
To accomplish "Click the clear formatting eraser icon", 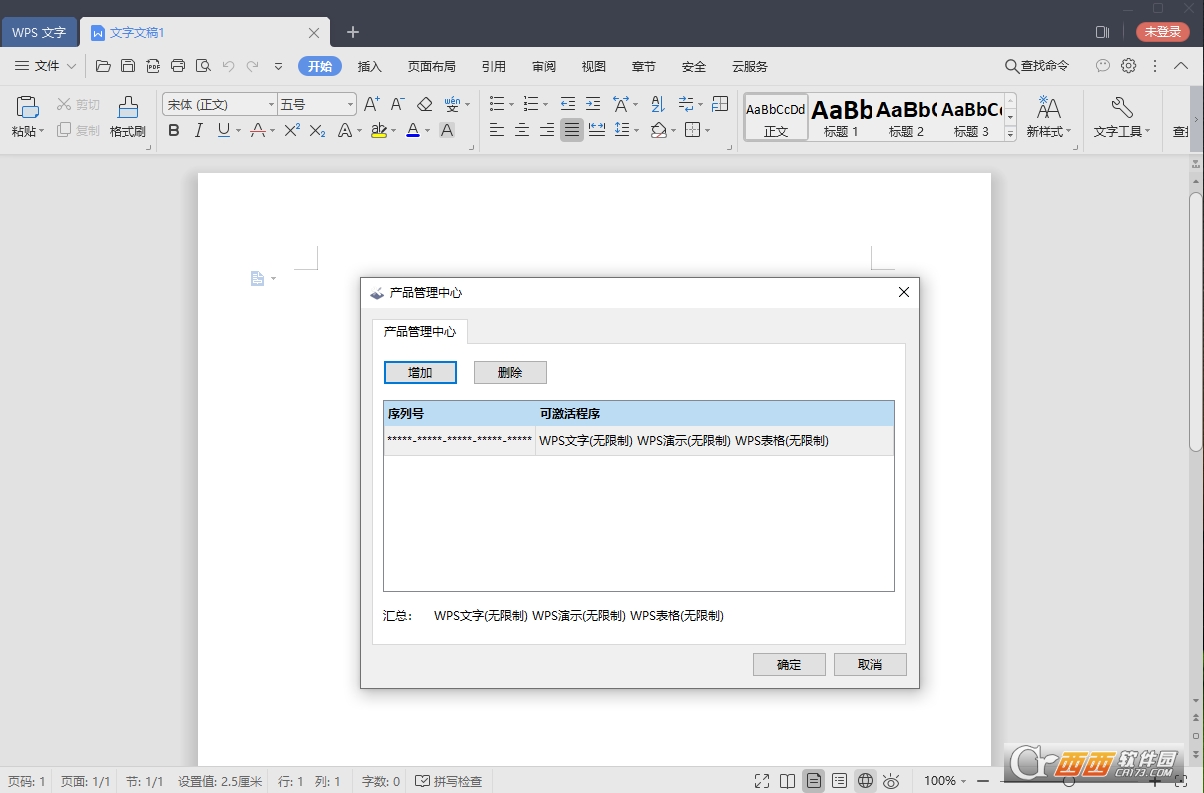I will pos(424,104).
